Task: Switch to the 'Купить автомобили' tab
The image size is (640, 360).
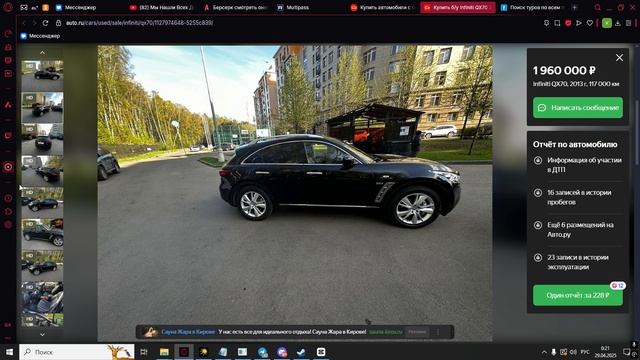Action: click(383, 7)
